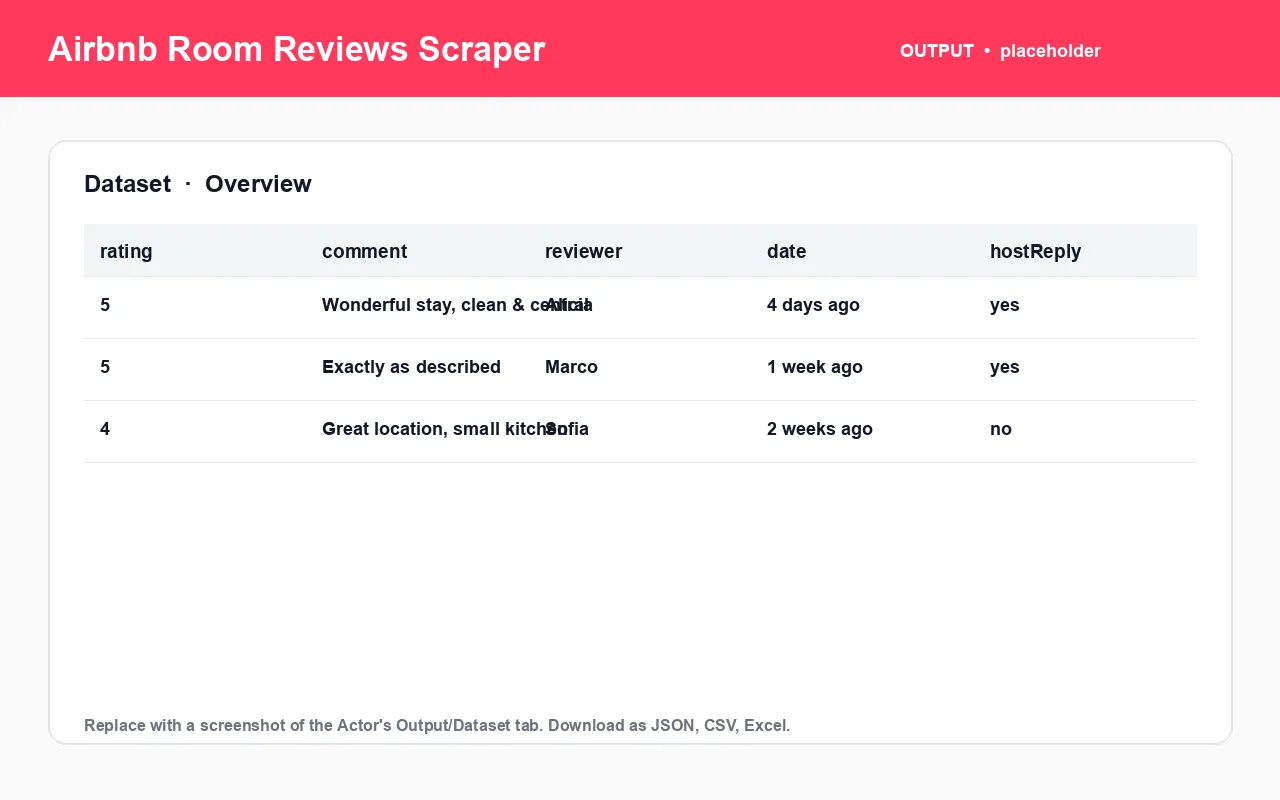The width and height of the screenshot is (1280, 800).
Task: Click the date '4 days ago'
Action: pyautogui.click(x=813, y=305)
